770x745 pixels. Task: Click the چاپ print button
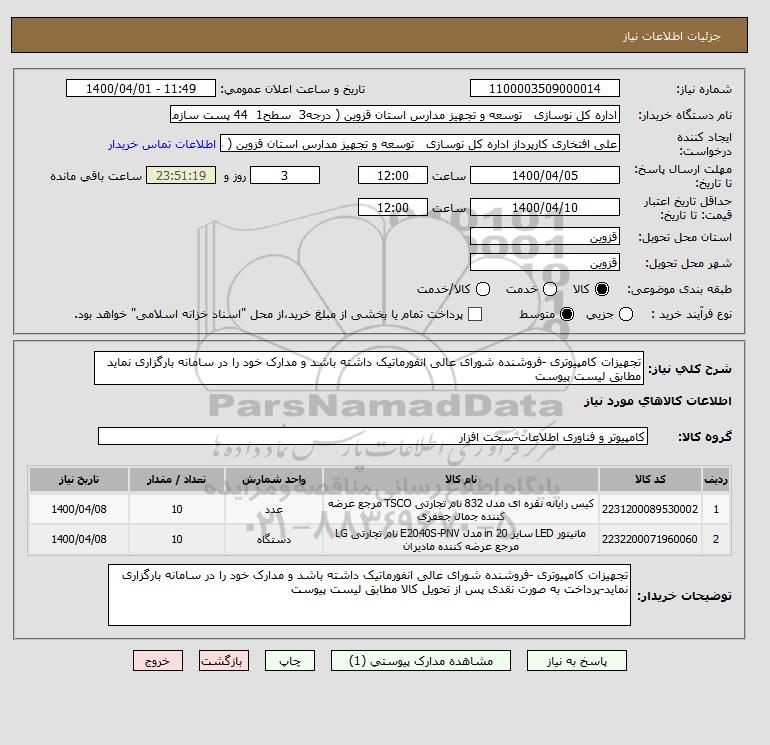tap(290, 661)
